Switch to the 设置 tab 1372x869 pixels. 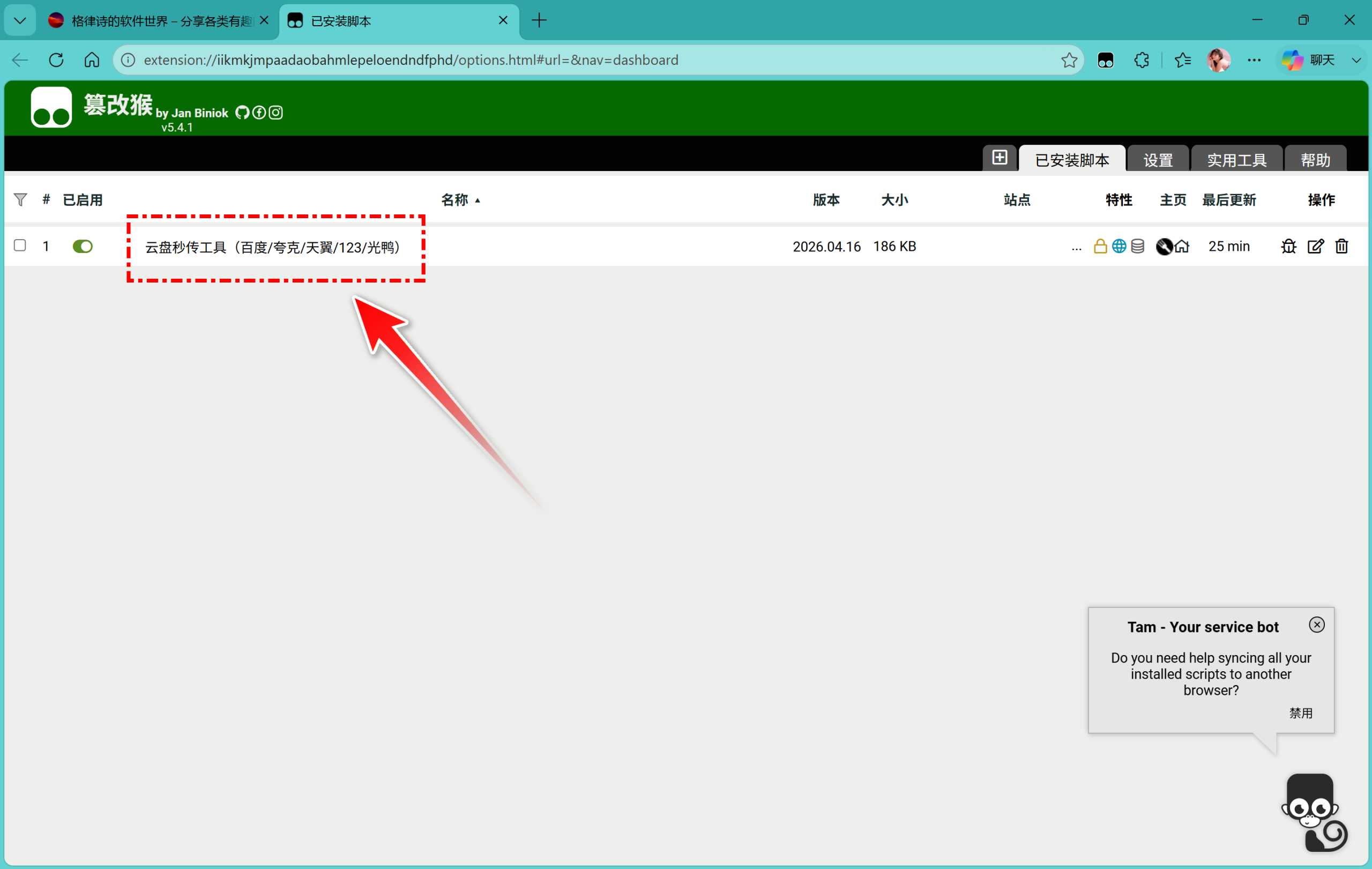pyautogui.click(x=1158, y=160)
